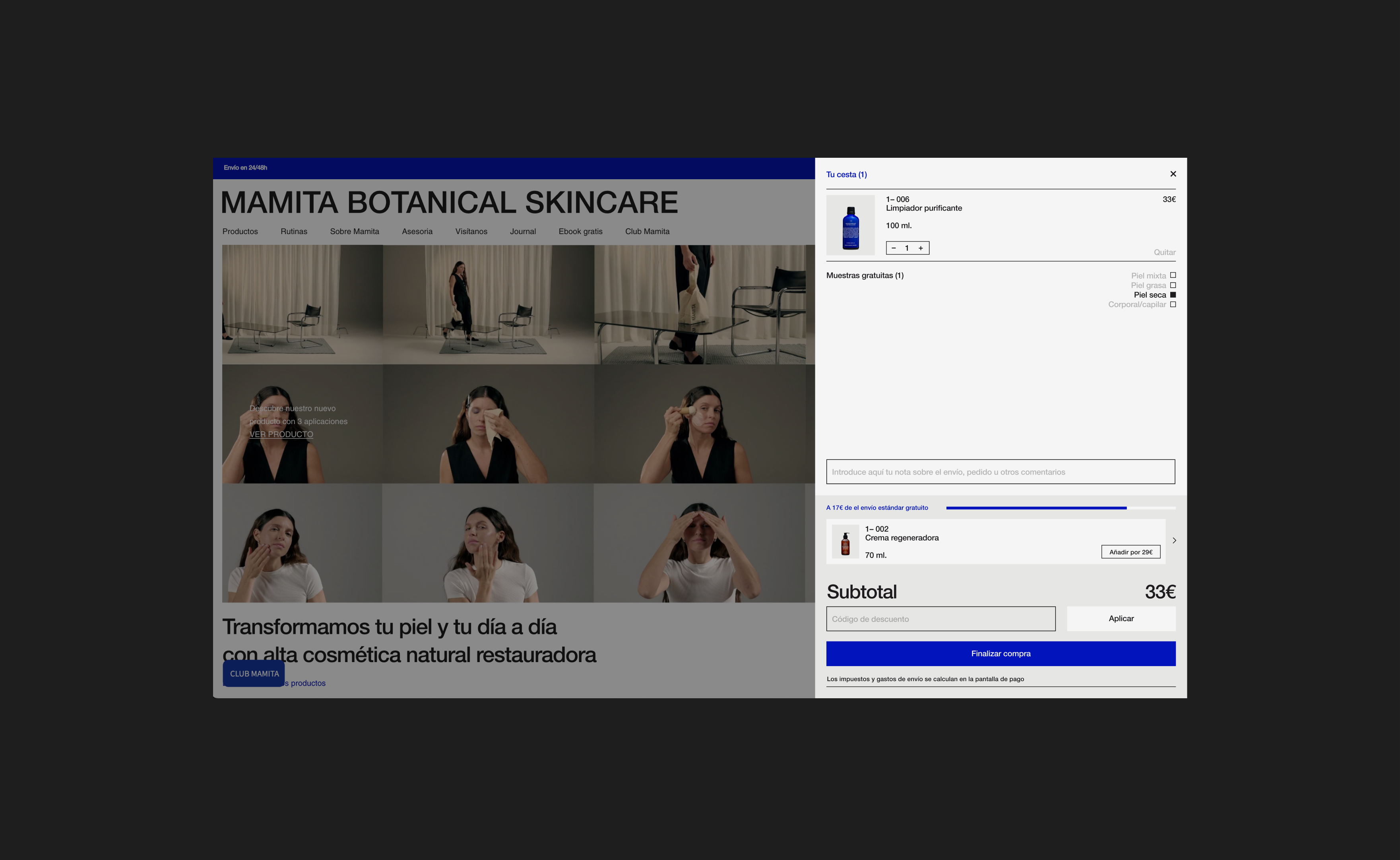Add Crema regeneradora via Añadir por 29€
1400x860 pixels.
[1131, 552]
